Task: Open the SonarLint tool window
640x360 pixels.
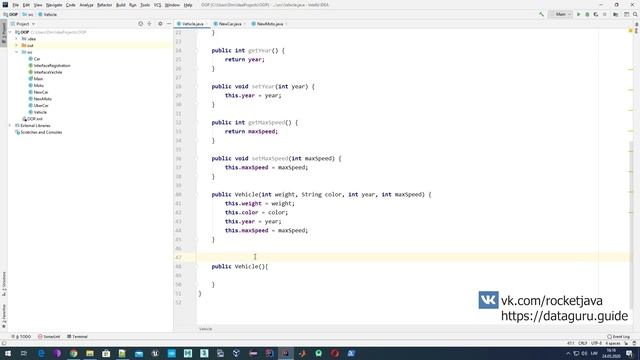Action: coord(49,336)
